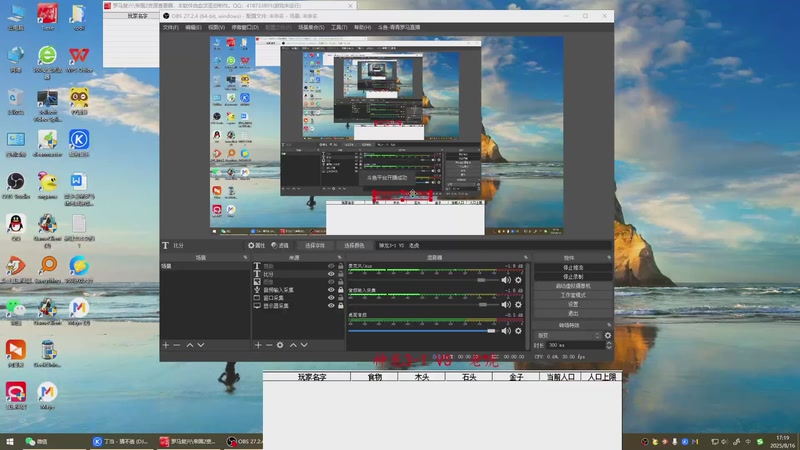Open the 场景集合(S) menu
Viewport: 800px width, 450px height.
(311, 28)
